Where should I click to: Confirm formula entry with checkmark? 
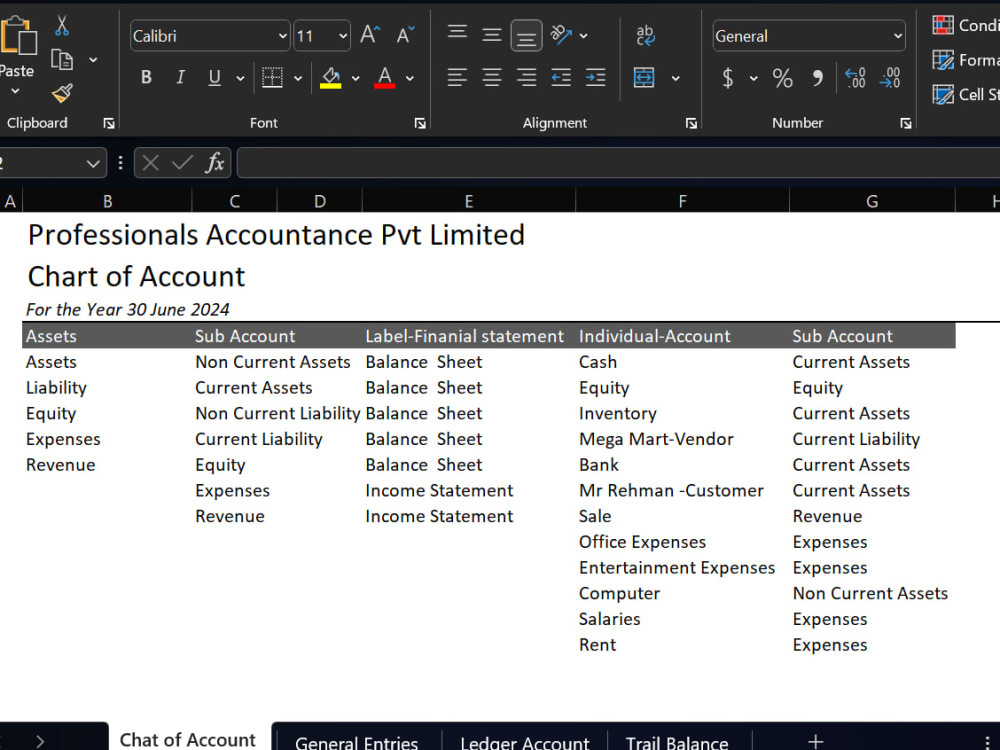click(182, 163)
